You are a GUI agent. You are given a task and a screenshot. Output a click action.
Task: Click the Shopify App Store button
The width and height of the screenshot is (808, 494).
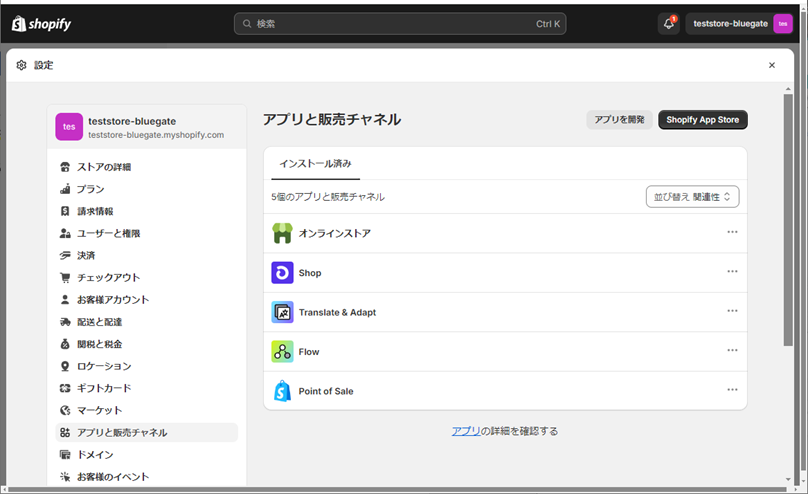coord(702,120)
